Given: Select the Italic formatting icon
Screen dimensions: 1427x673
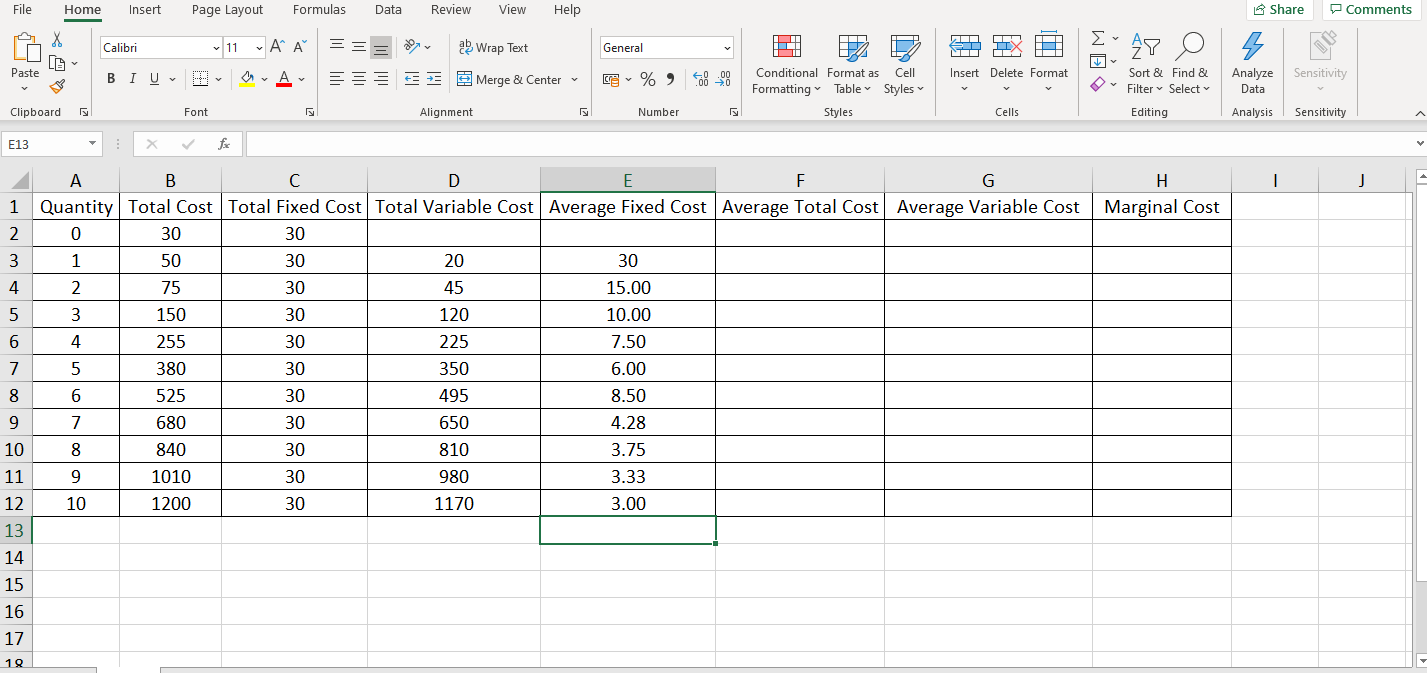Looking at the screenshot, I should click(x=131, y=79).
